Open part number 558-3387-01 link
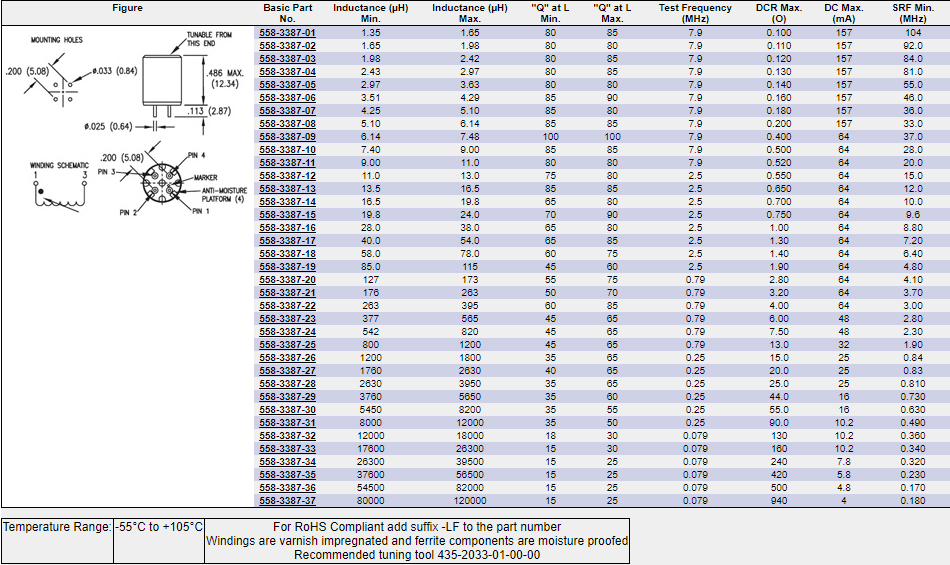The image size is (950, 565). click(x=287, y=33)
